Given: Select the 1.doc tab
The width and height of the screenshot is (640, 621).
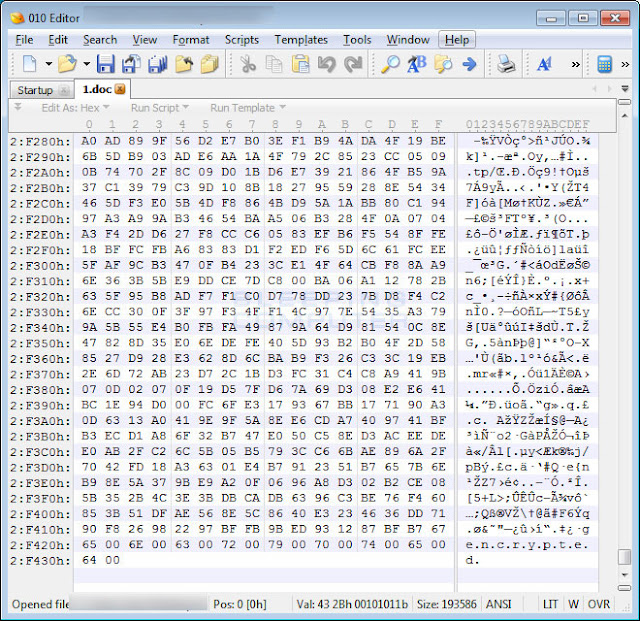Looking at the screenshot, I should click(97, 89).
